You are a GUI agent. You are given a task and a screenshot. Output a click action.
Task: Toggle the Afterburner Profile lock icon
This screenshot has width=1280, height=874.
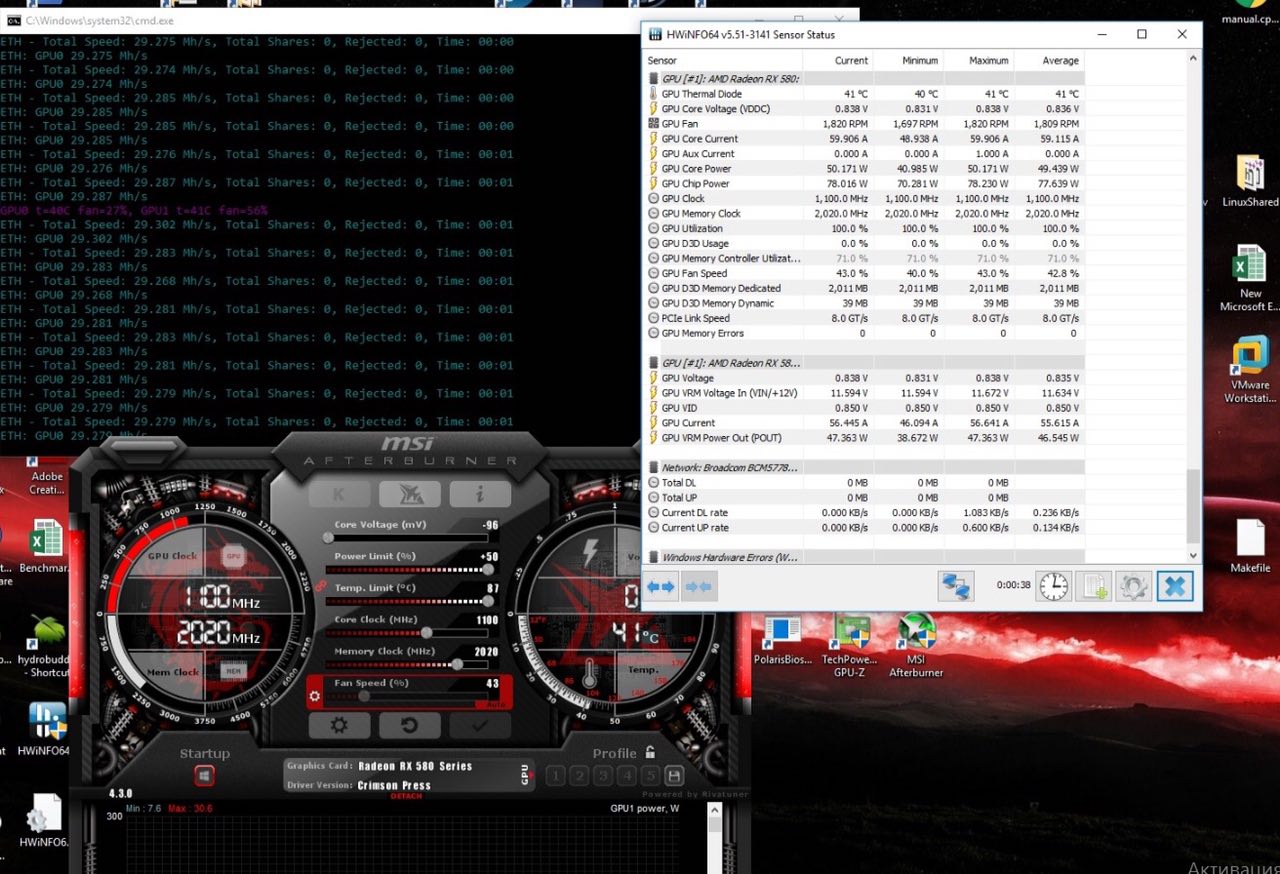click(x=650, y=753)
